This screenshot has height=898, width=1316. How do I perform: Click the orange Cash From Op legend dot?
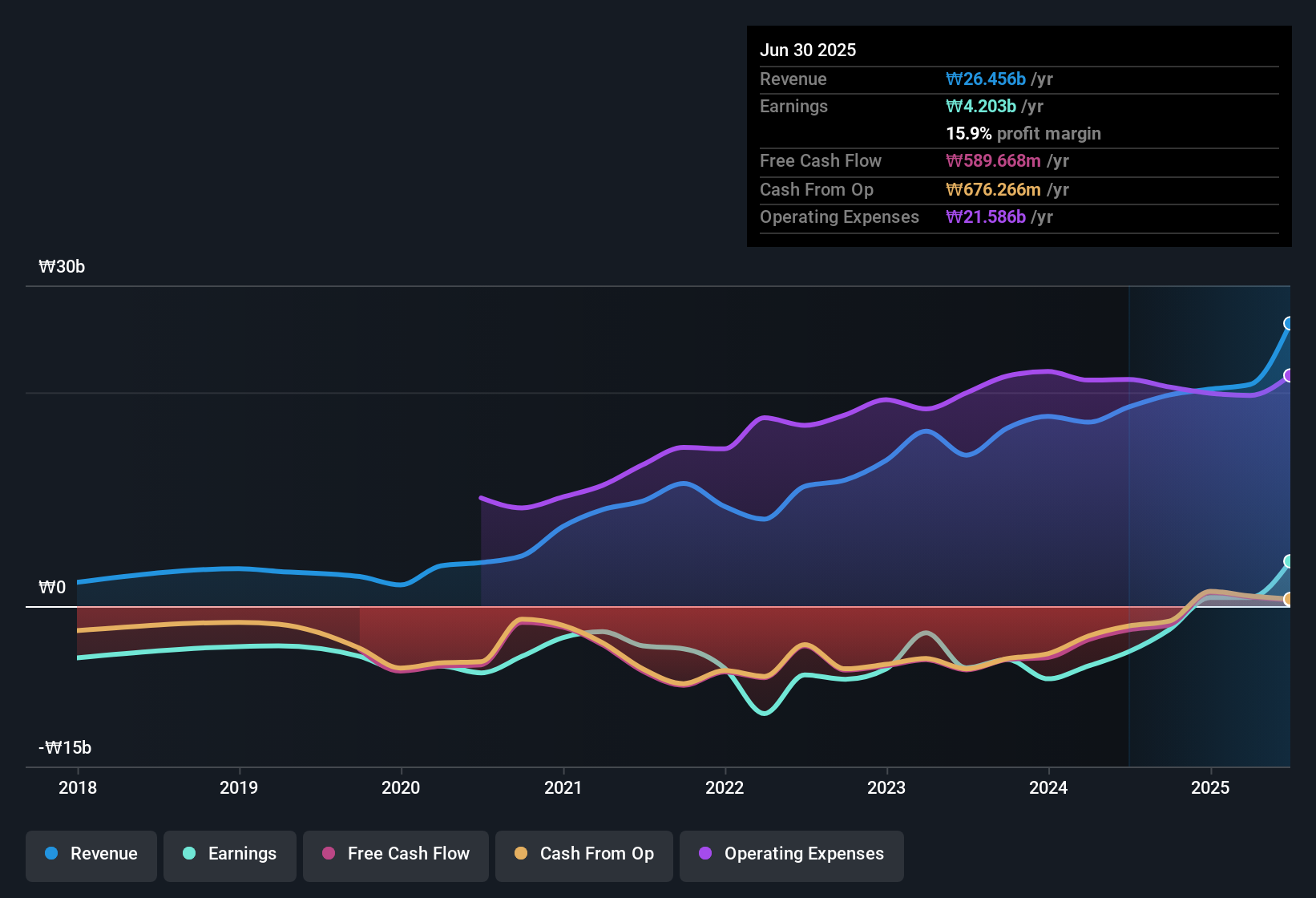click(521, 854)
